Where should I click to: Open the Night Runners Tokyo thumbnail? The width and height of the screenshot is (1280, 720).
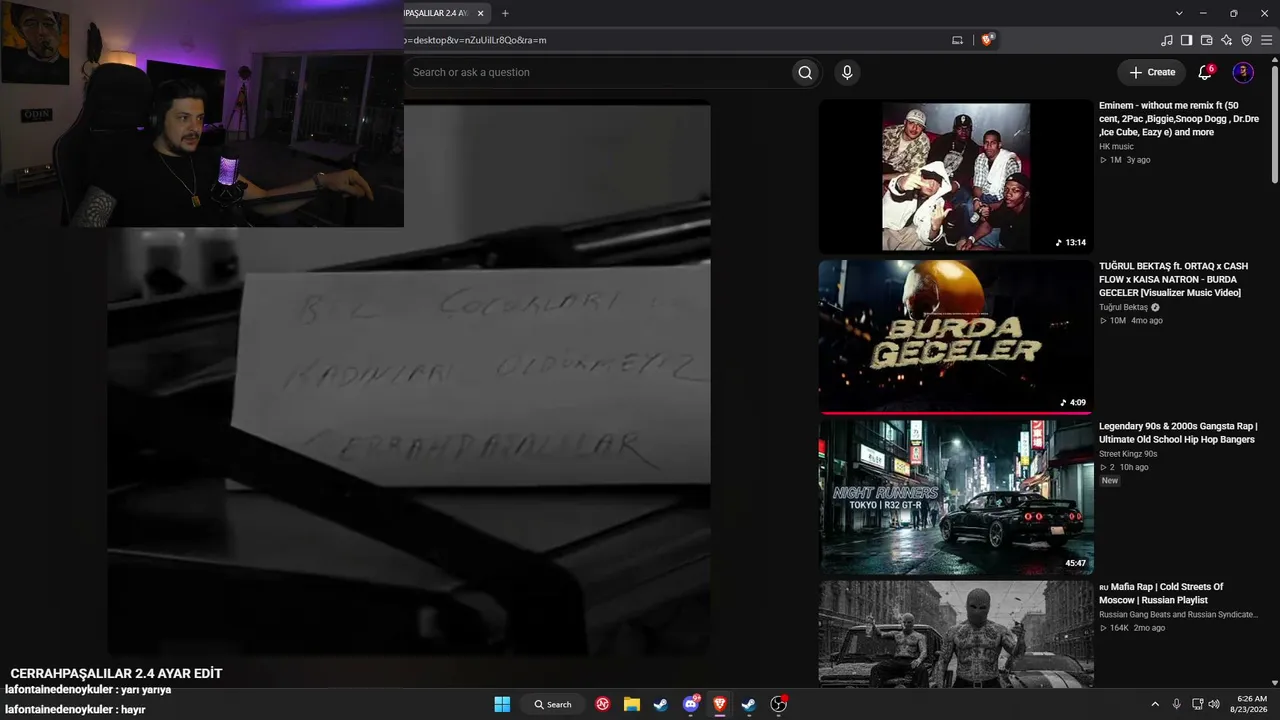pos(956,497)
